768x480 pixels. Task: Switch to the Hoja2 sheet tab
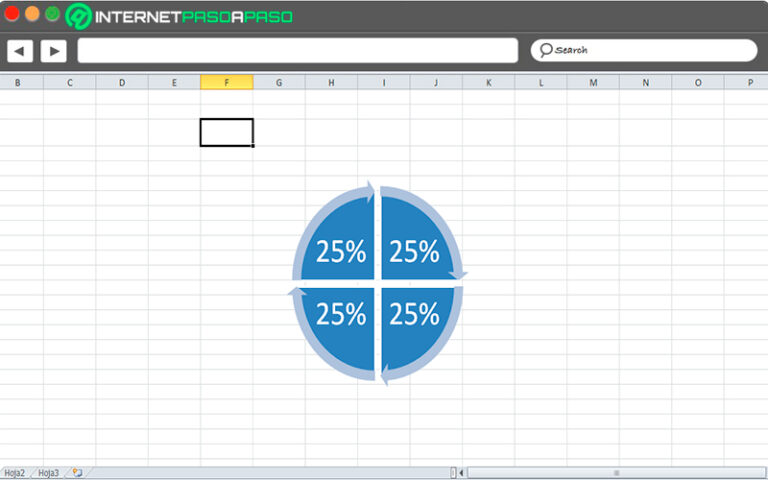pos(14,473)
